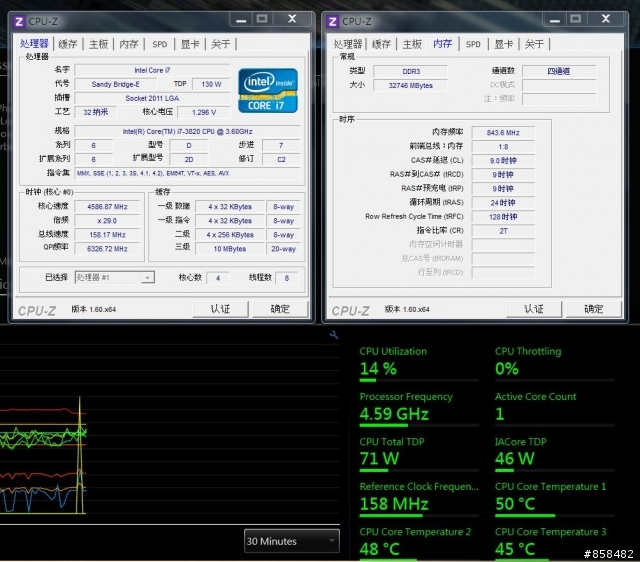Switch to 关于 tab in left CPU-Z window
Image resolution: width=640 pixels, height=562 pixels.
pyautogui.click(x=221, y=44)
